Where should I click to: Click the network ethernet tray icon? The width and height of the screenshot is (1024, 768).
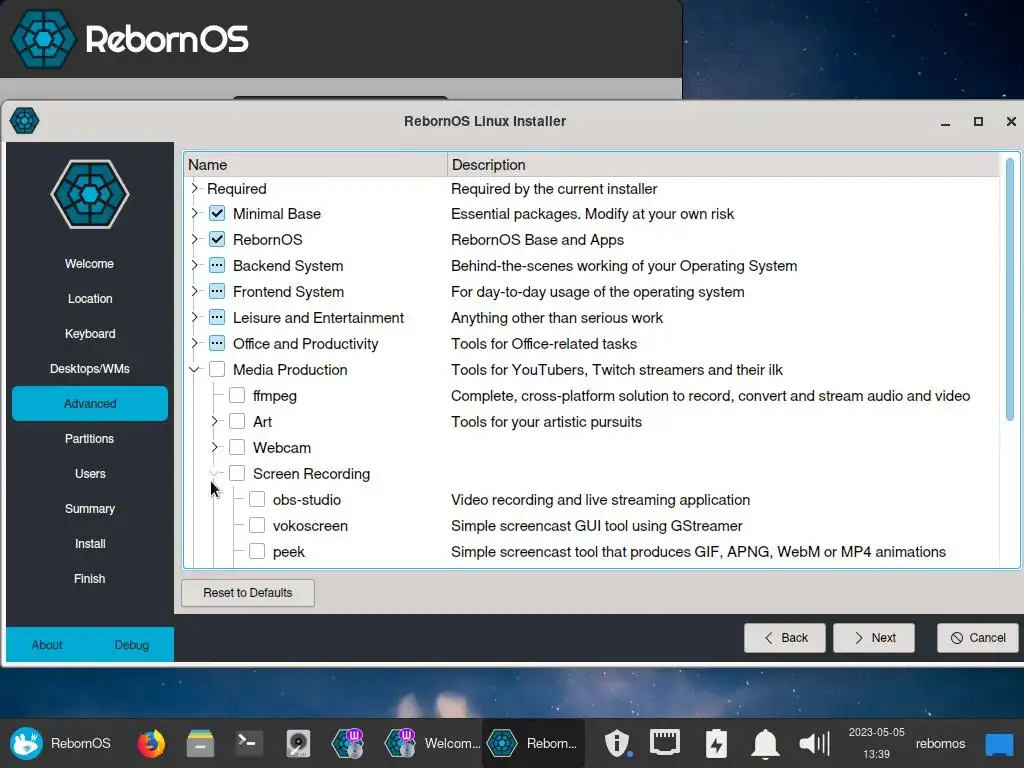pyautogui.click(x=665, y=743)
